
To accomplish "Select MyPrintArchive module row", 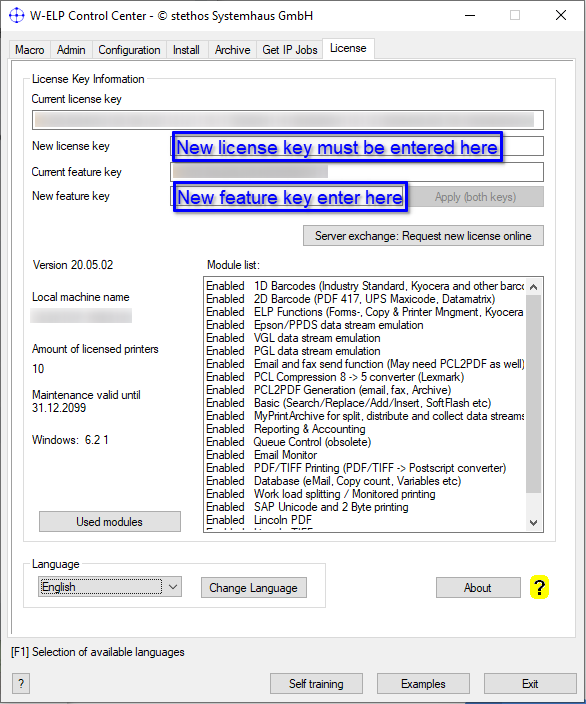I will click(x=365, y=416).
